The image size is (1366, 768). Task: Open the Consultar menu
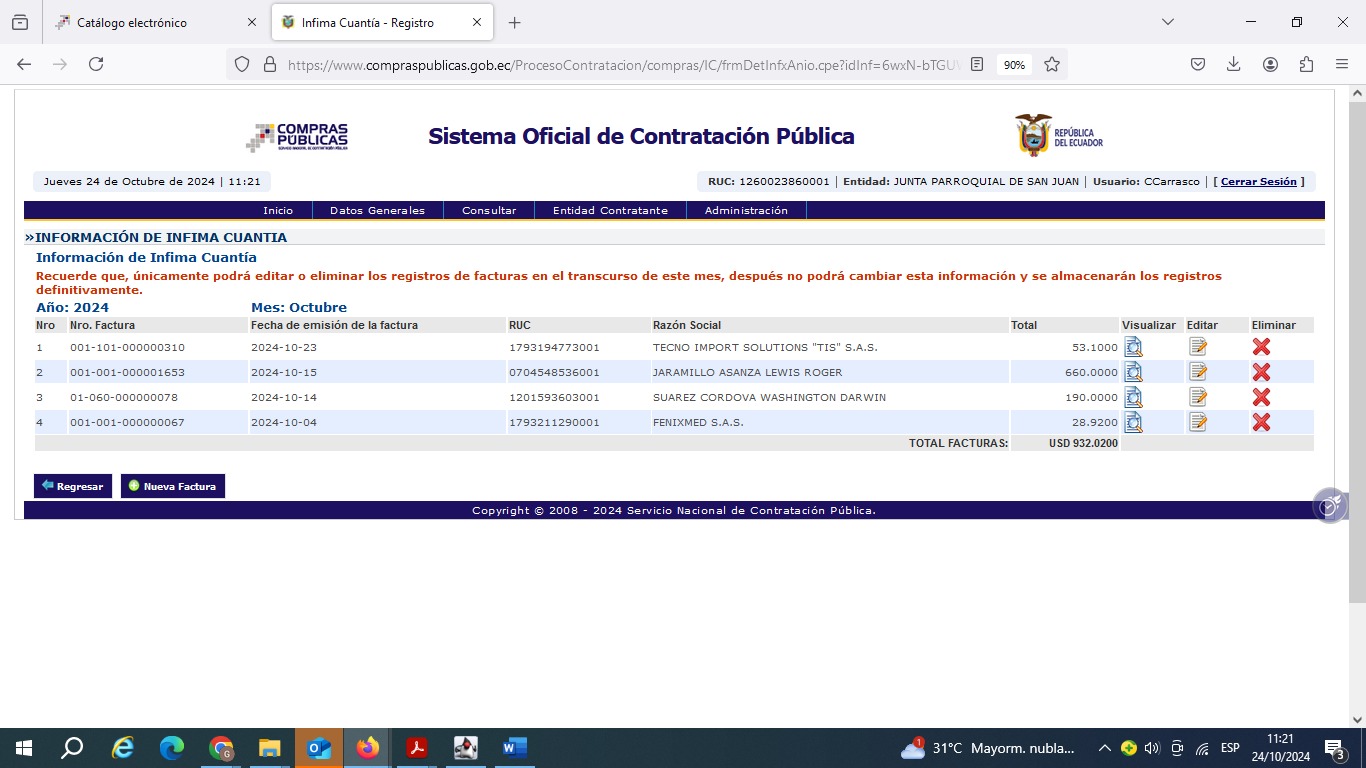[489, 211]
